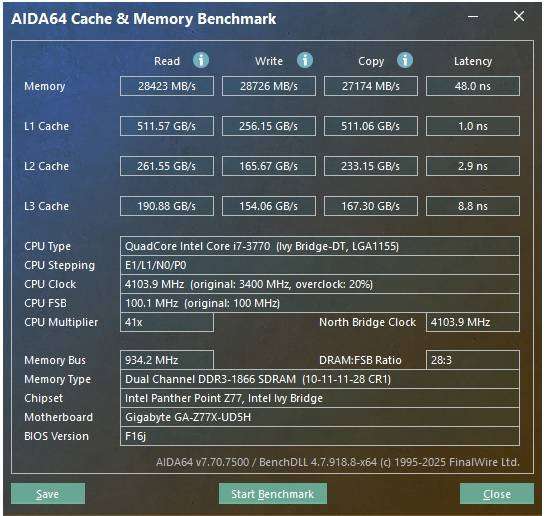Click the Copy info icon
Screen dimensions: 546x516
coord(405,60)
